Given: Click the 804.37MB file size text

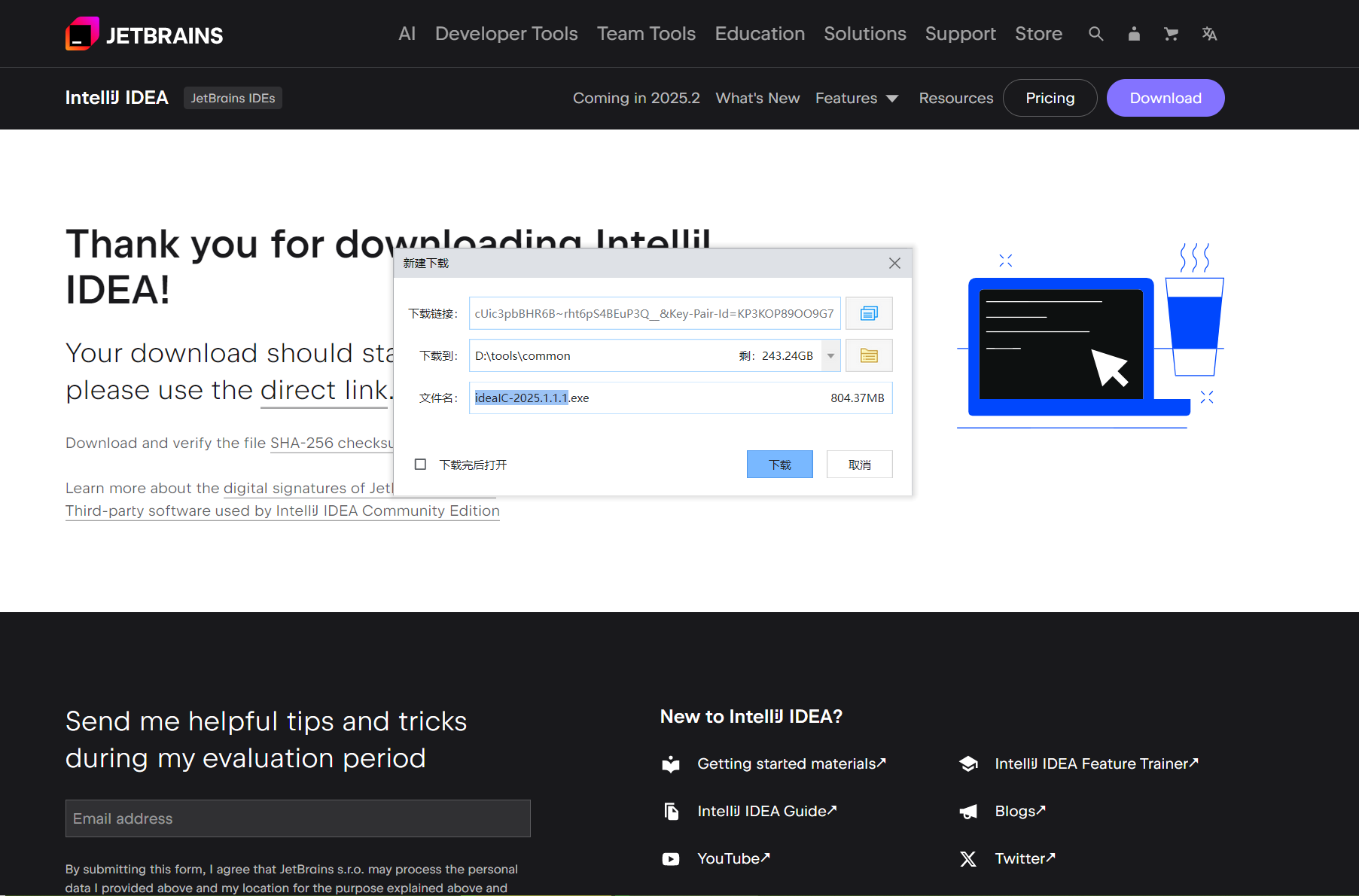Looking at the screenshot, I should (x=858, y=398).
